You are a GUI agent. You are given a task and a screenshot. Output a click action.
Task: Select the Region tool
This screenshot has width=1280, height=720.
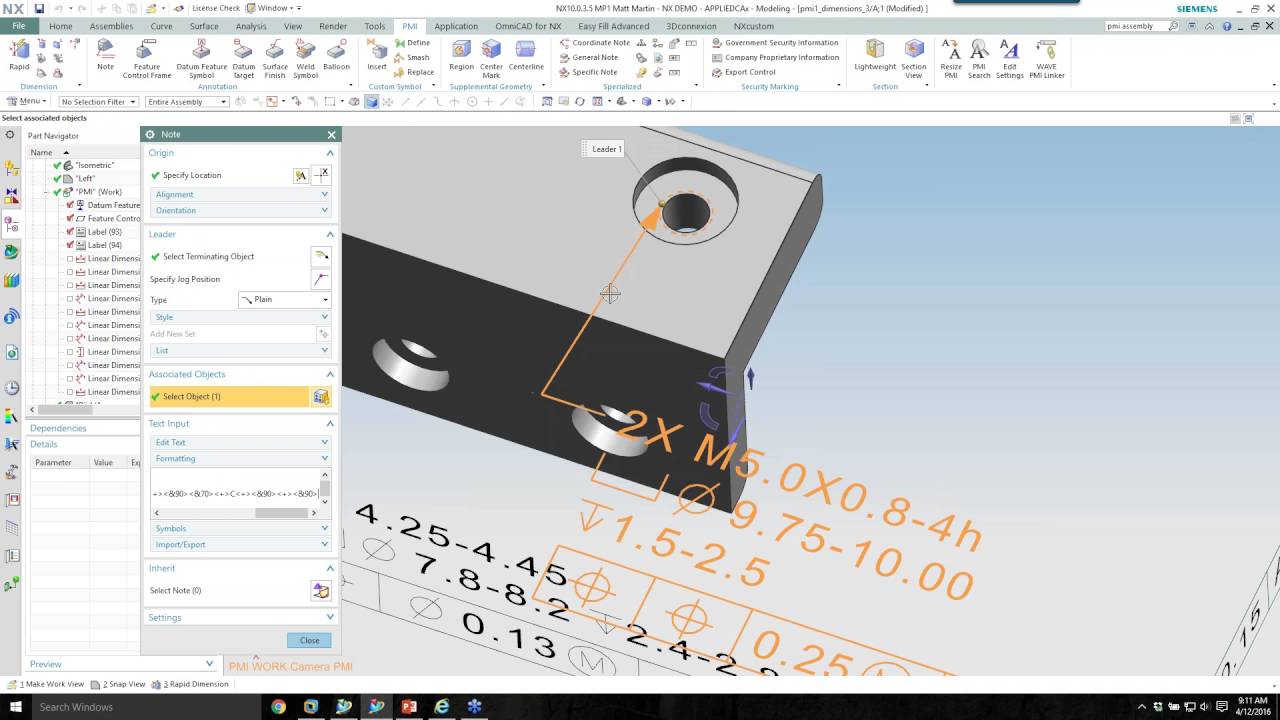click(x=461, y=55)
